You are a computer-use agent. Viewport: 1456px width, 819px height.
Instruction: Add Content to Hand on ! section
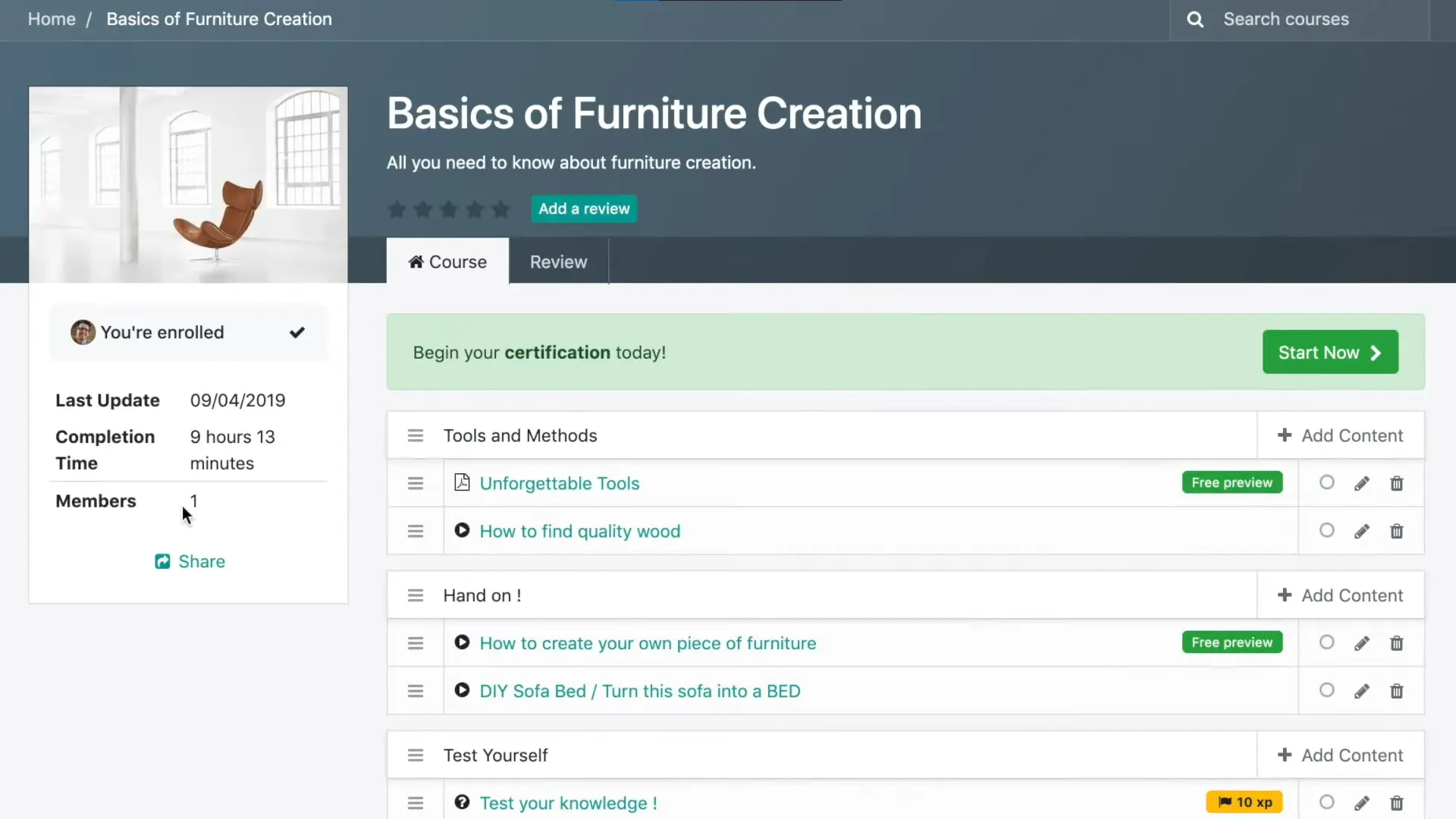pos(1341,596)
